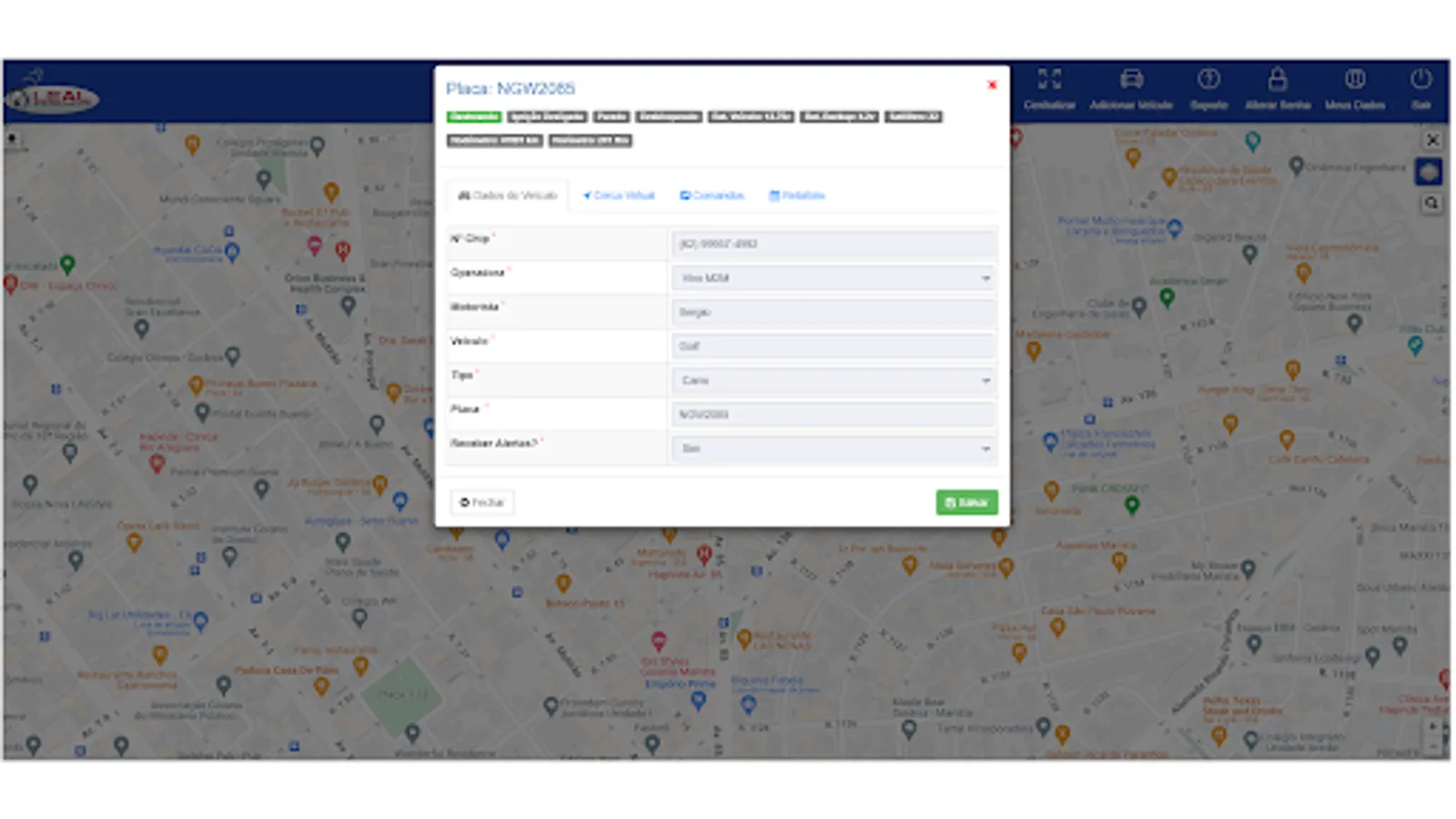Open the Receber Alertas dropdown set to Sim
1456x819 pixels.
point(832,448)
